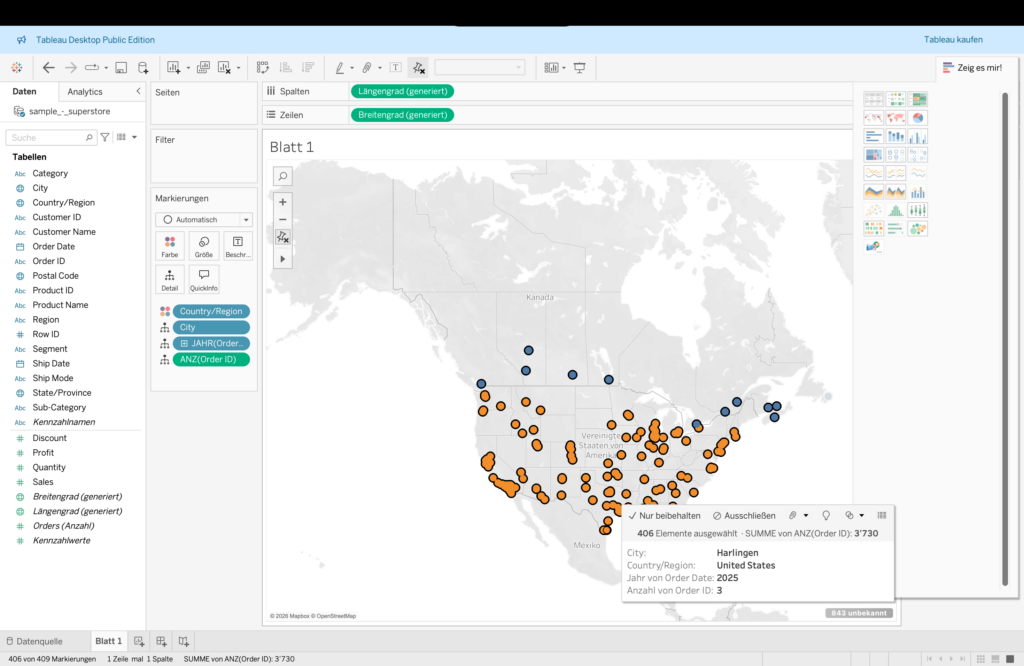The height and width of the screenshot is (666, 1024).
Task: Toggle the pin-axis button in toolbar
Action: [x=419, y=67]
